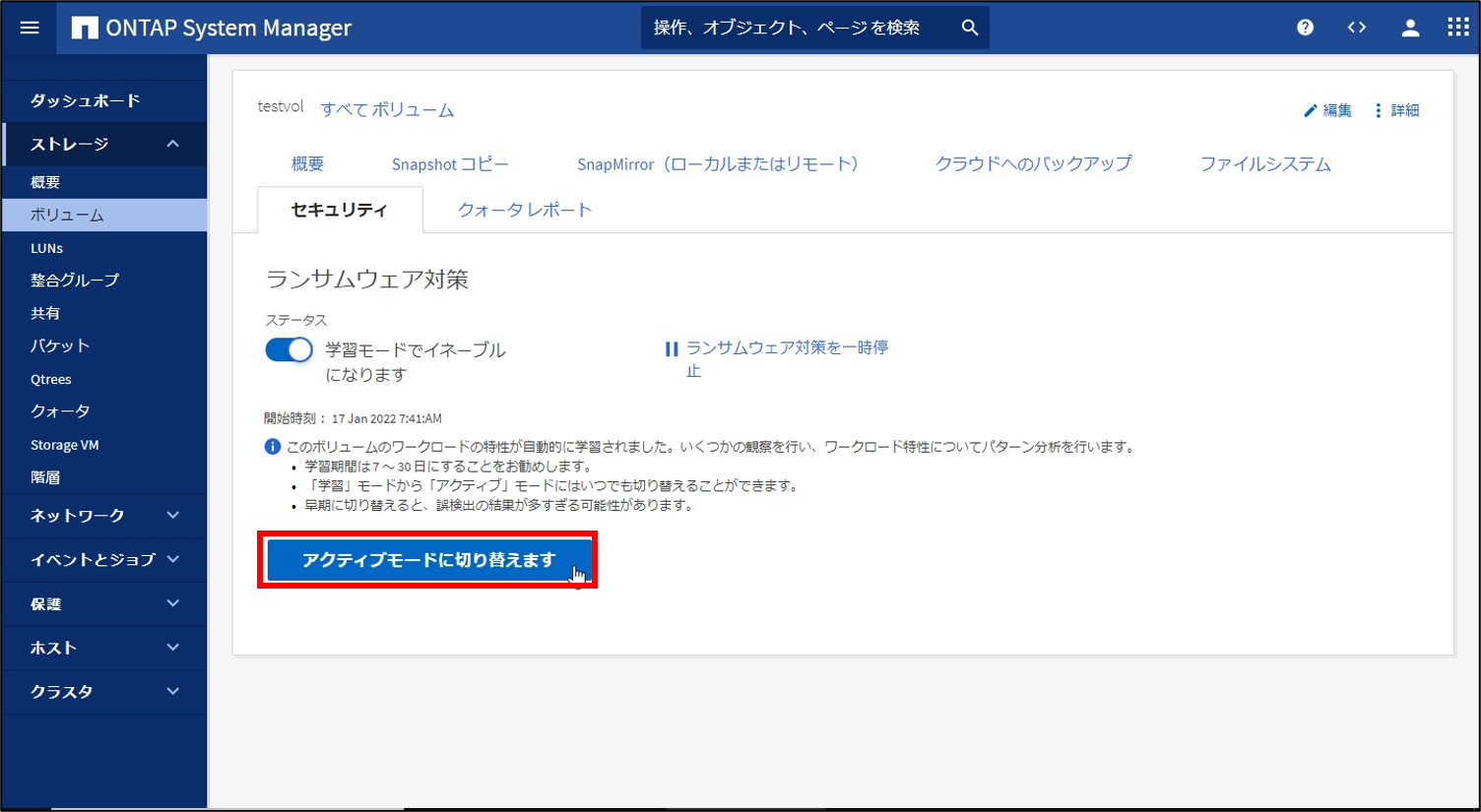Open the API log code icon
Screen dimensions: 1481x812
point(1357,28)
